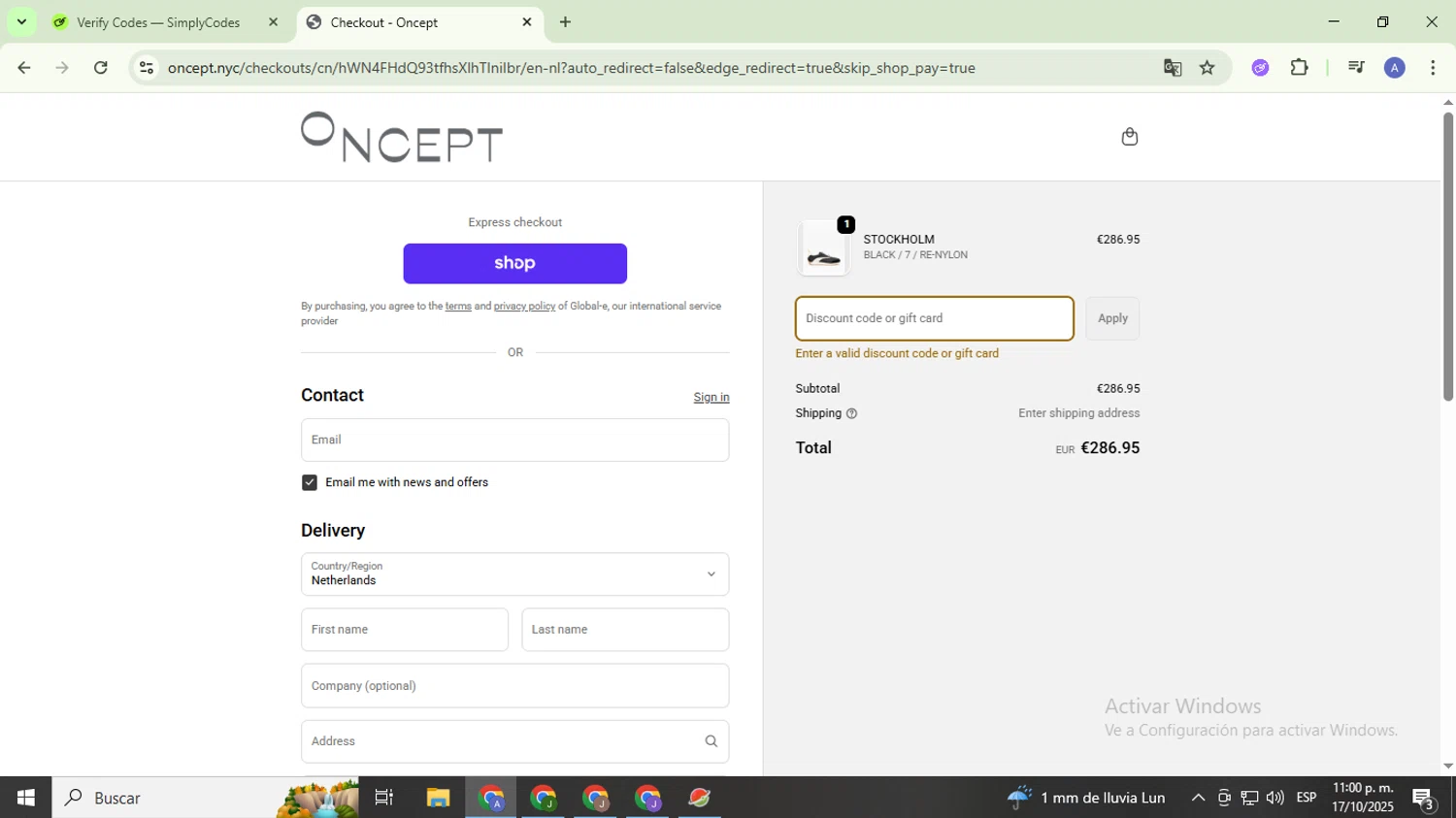Click the Apply discount button
Viewport: 1456px width, 818px height.
[x=1112, y=318]
